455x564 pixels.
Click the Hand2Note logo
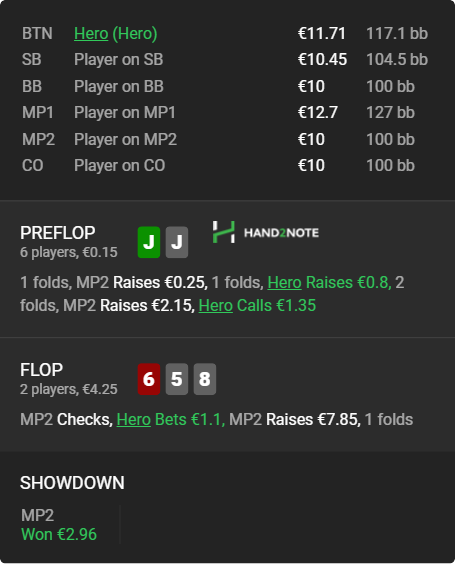(265, 232)
